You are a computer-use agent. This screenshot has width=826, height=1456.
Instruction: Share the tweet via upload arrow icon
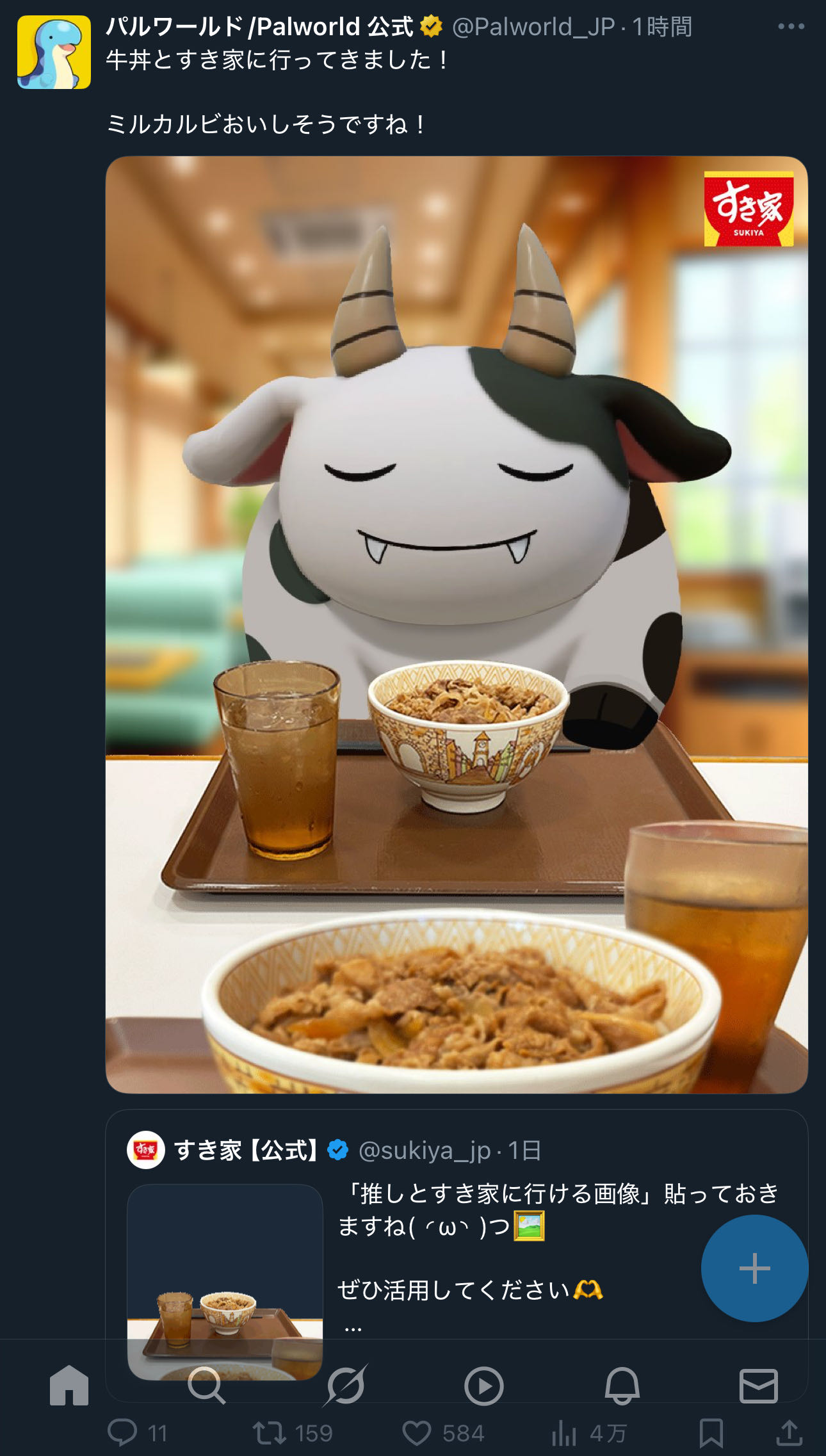(x=790, y=1433)
